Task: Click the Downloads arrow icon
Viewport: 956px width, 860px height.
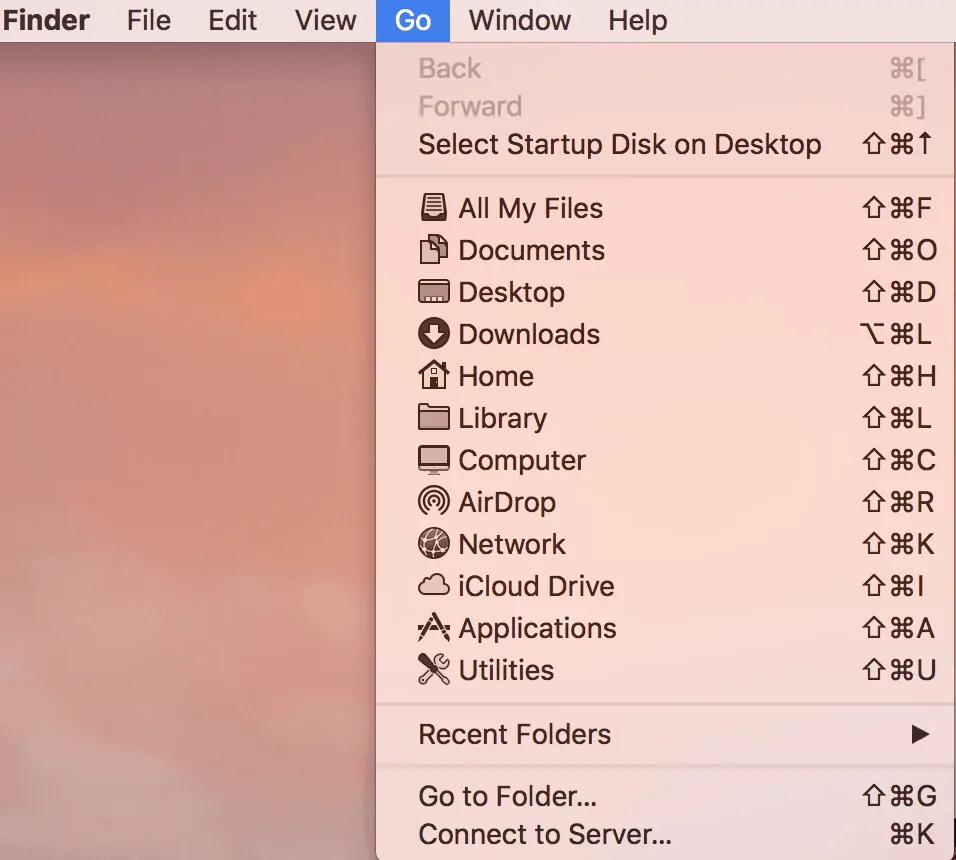Action: click(x=433, y=333)
